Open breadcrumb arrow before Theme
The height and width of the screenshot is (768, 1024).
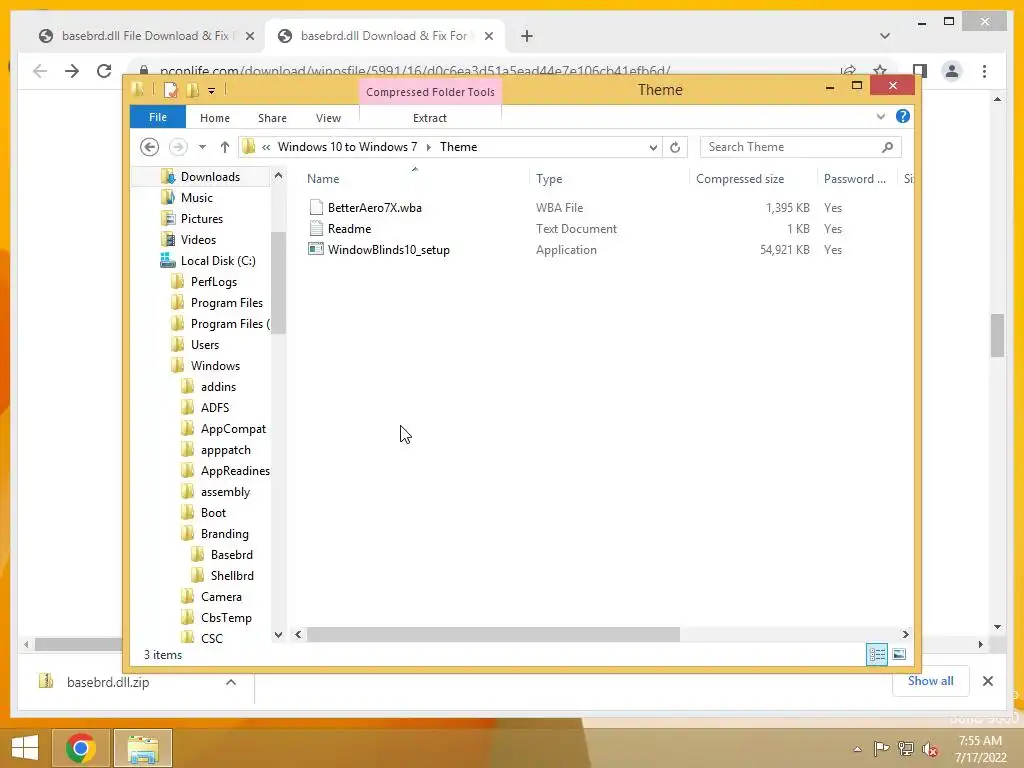point(428,147)
